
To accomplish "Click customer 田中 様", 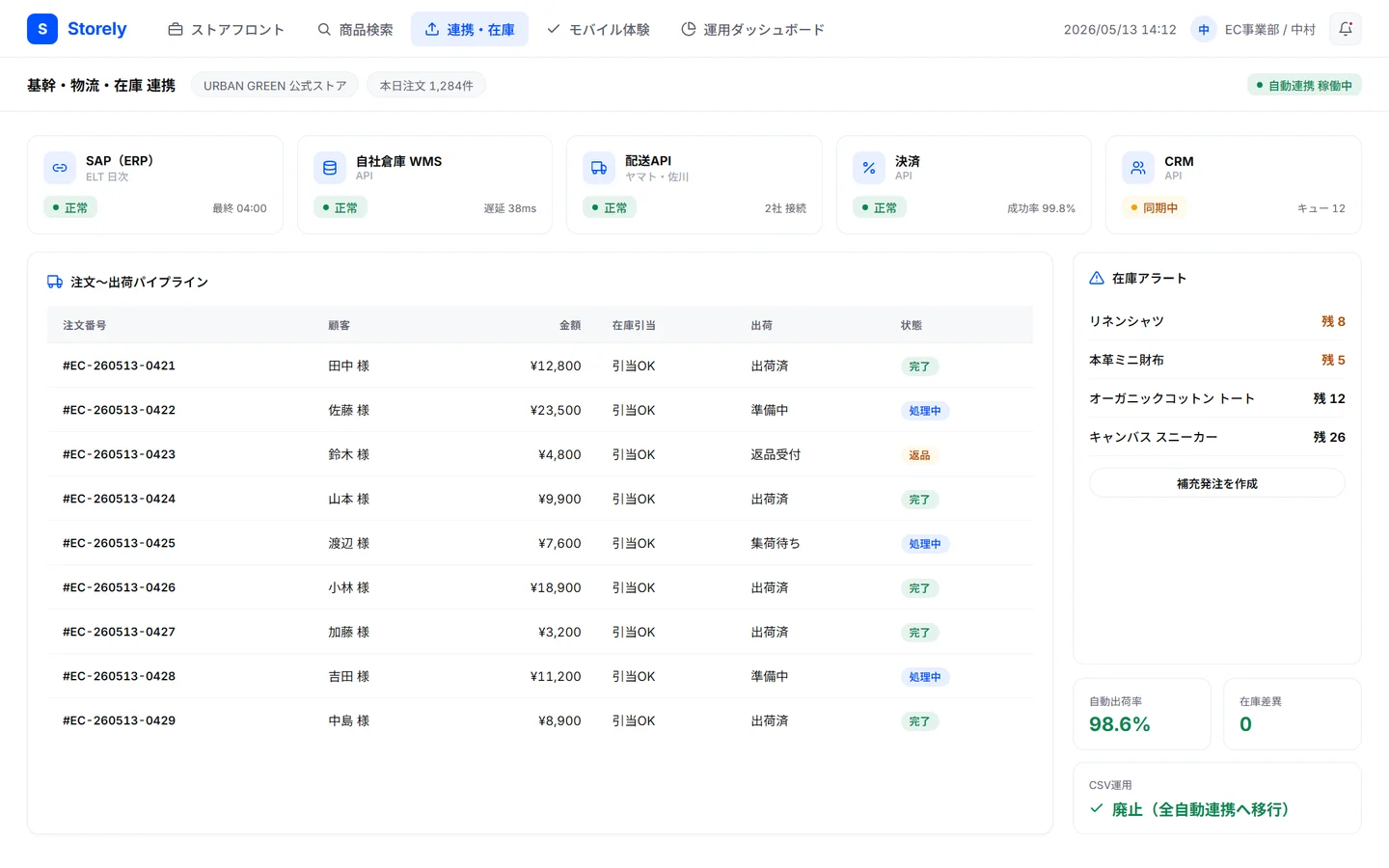I will (349, 366).
